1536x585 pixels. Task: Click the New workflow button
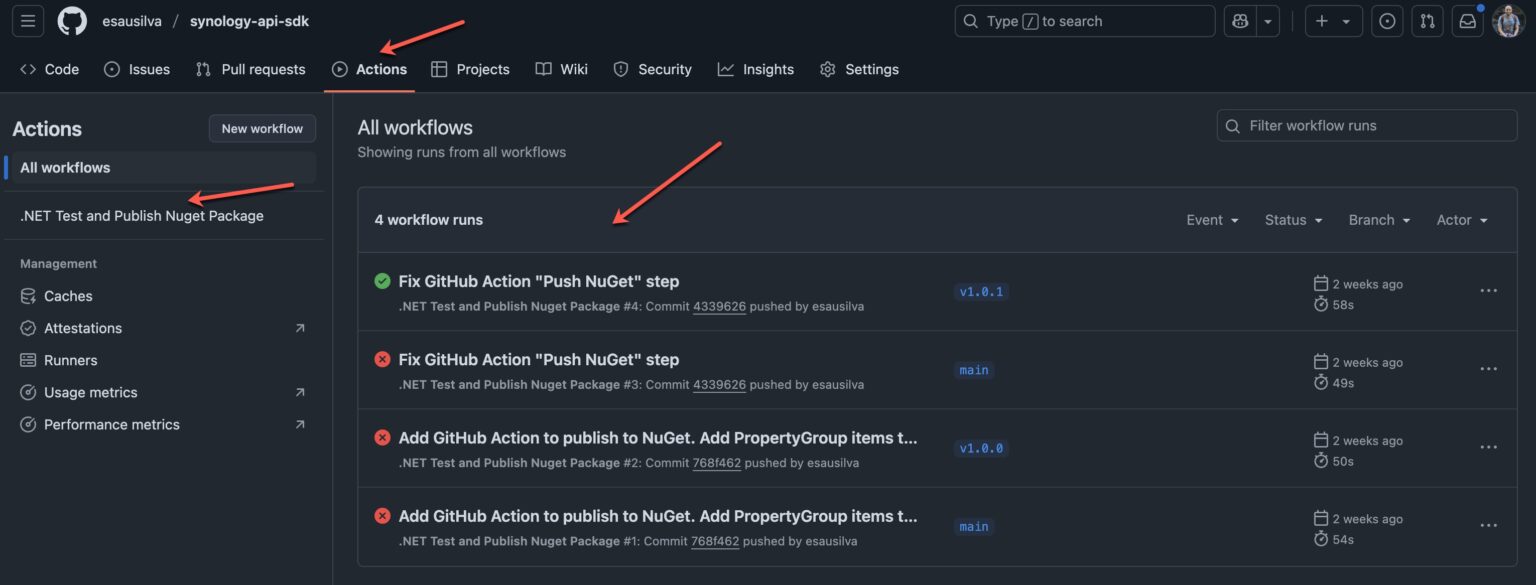point(262,128)
